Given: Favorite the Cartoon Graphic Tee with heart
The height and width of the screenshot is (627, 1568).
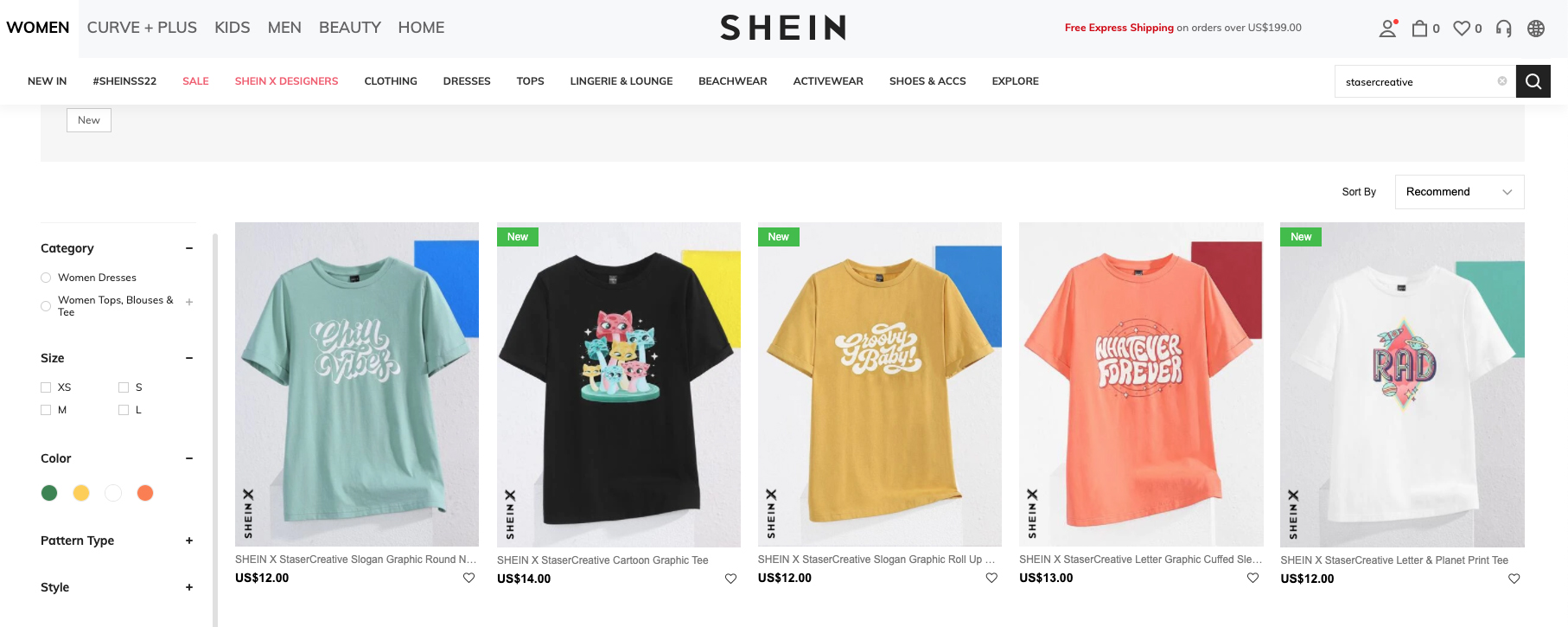Looking at the screenshot, I should pos(730,579).
